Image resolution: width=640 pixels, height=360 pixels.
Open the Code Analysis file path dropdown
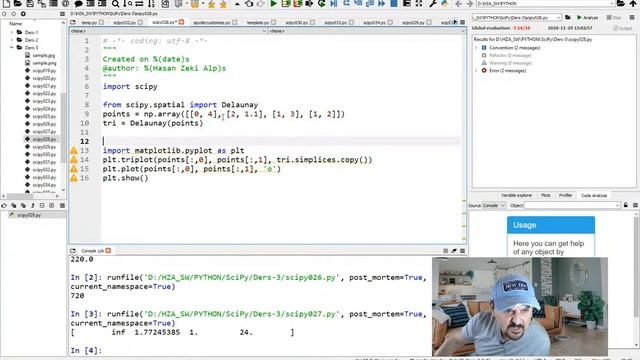pos(558,18)
